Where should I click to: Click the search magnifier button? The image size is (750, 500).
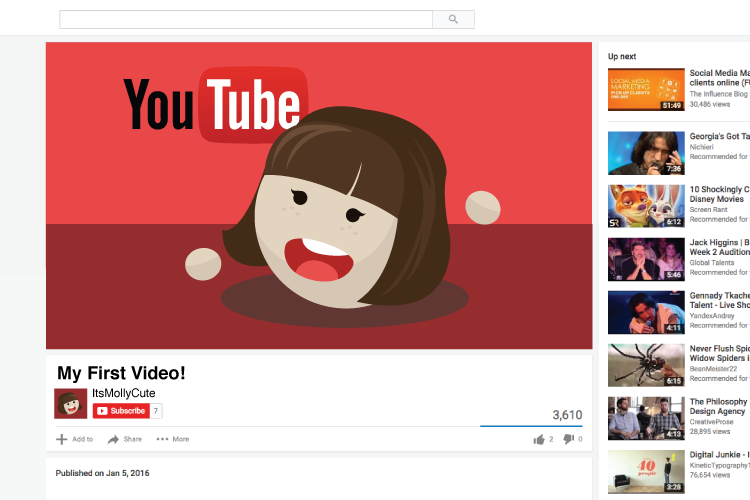coord(453,19)
